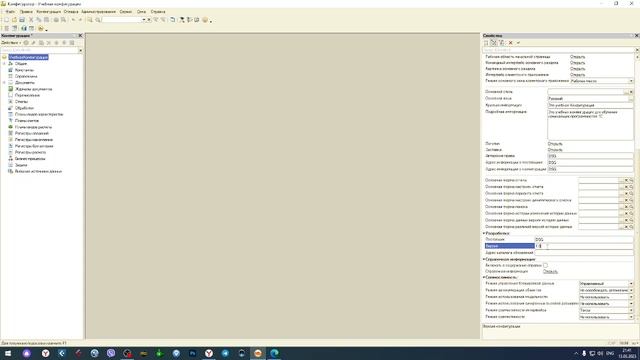Image resolution: width=640 pixels, height=360 pixels.
Task: Select 'Справочники' in the configuration tree
Action: click(26, 76)
